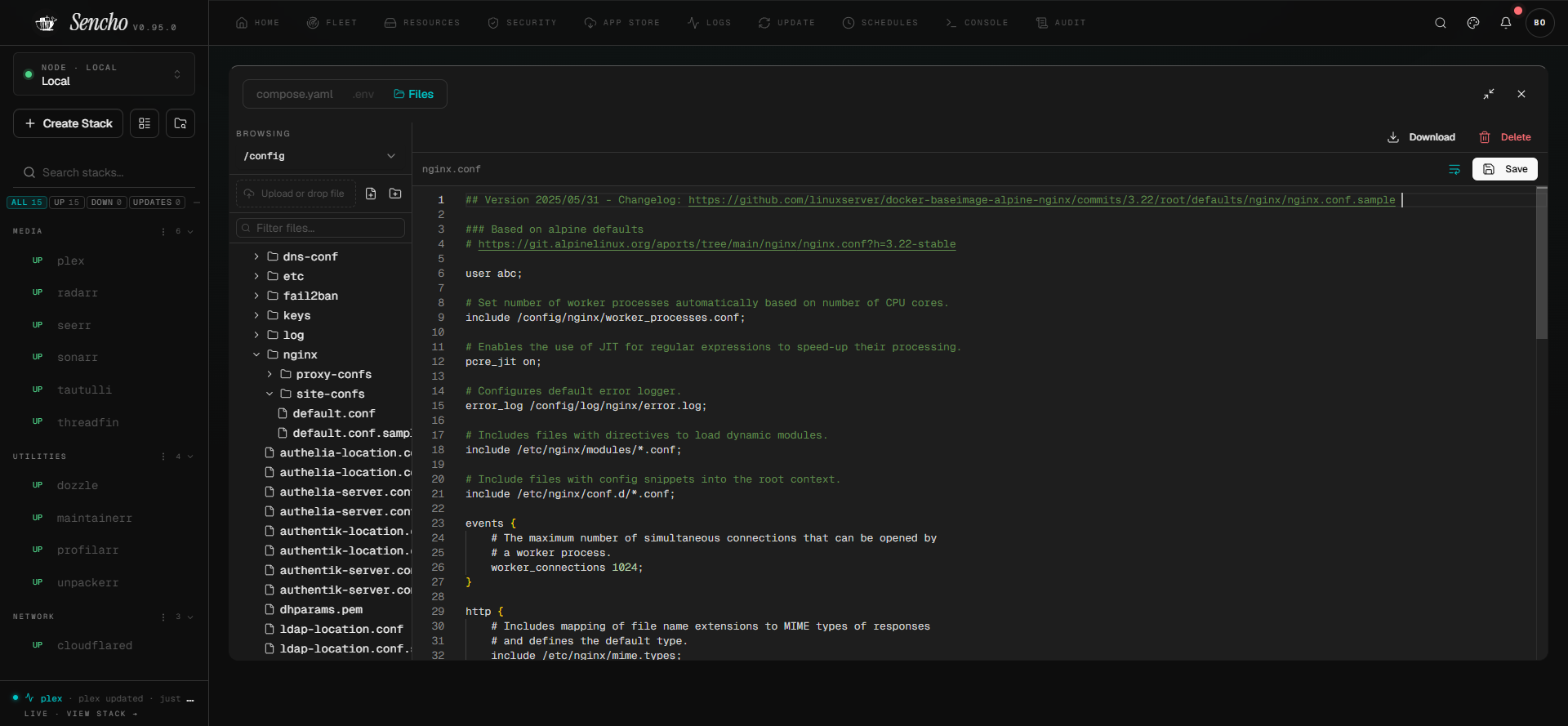Open the /config browsing path dropdown
This screenshot has width=1568, height=726.
pyautogui.click(x=319, y=156)
